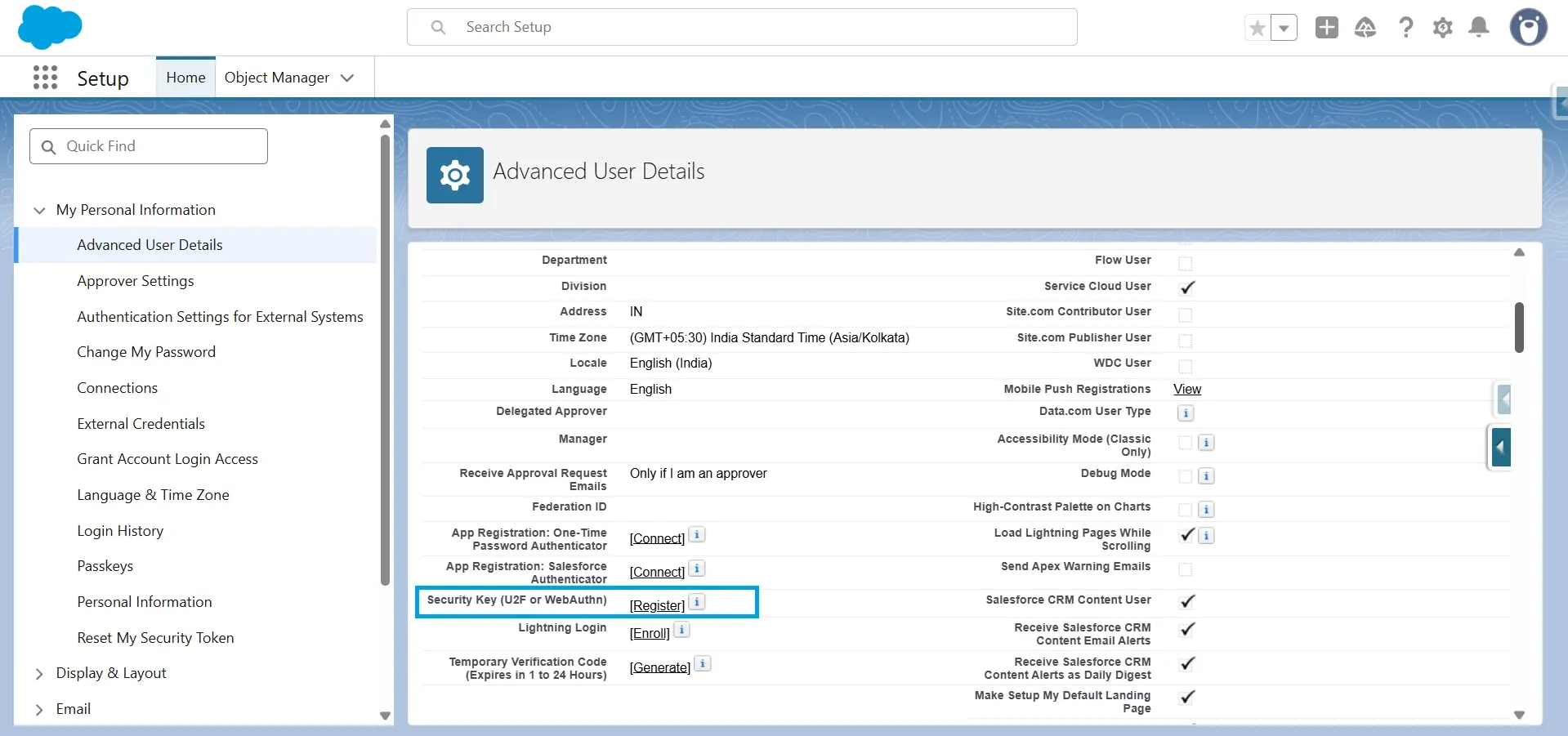The image size is (1568, 736).
Task: Collapse the My Personal Information section
Action: (39, 210)
